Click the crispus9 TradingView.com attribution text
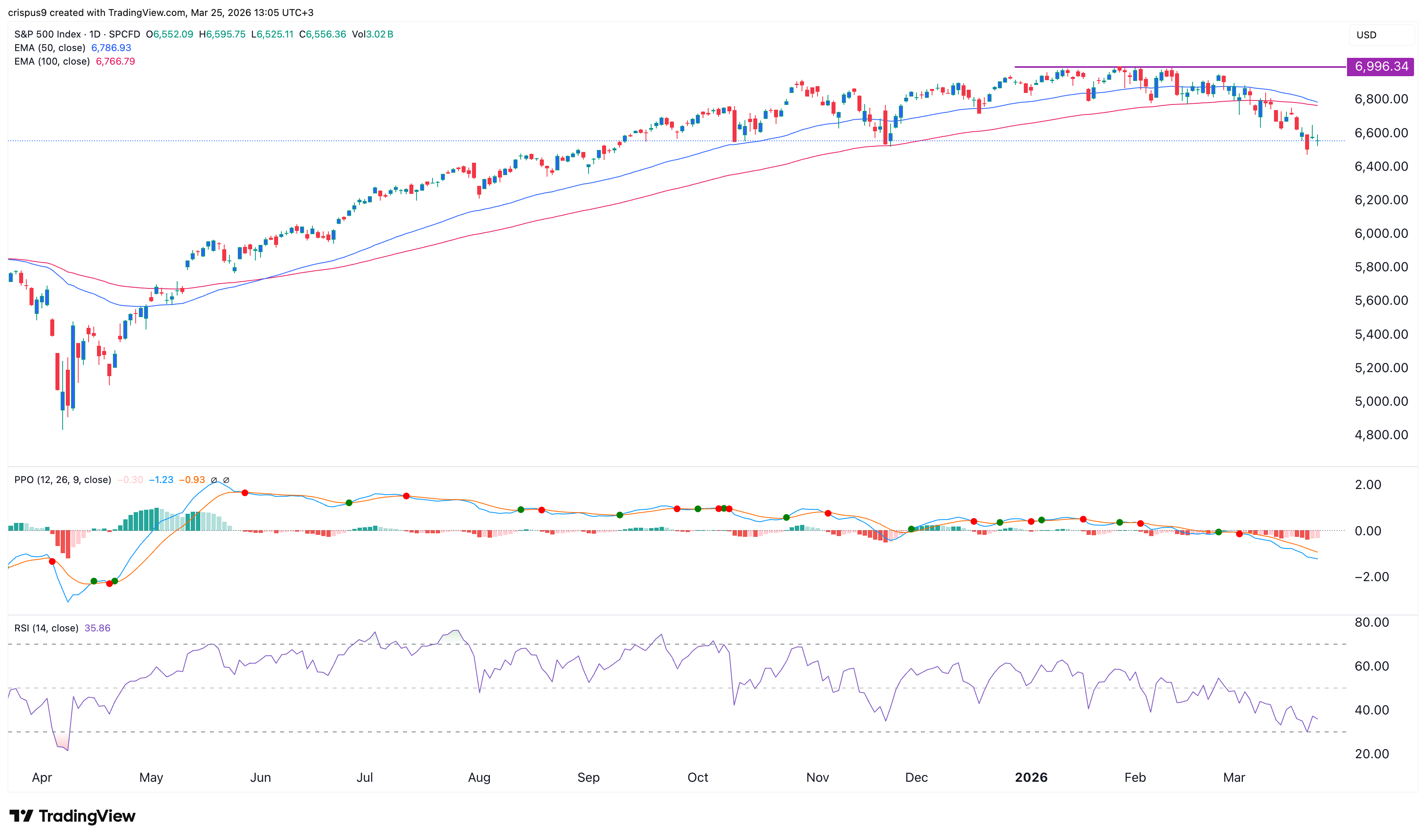This screenshot has width=1426, height=840. (x=161, y=12)
